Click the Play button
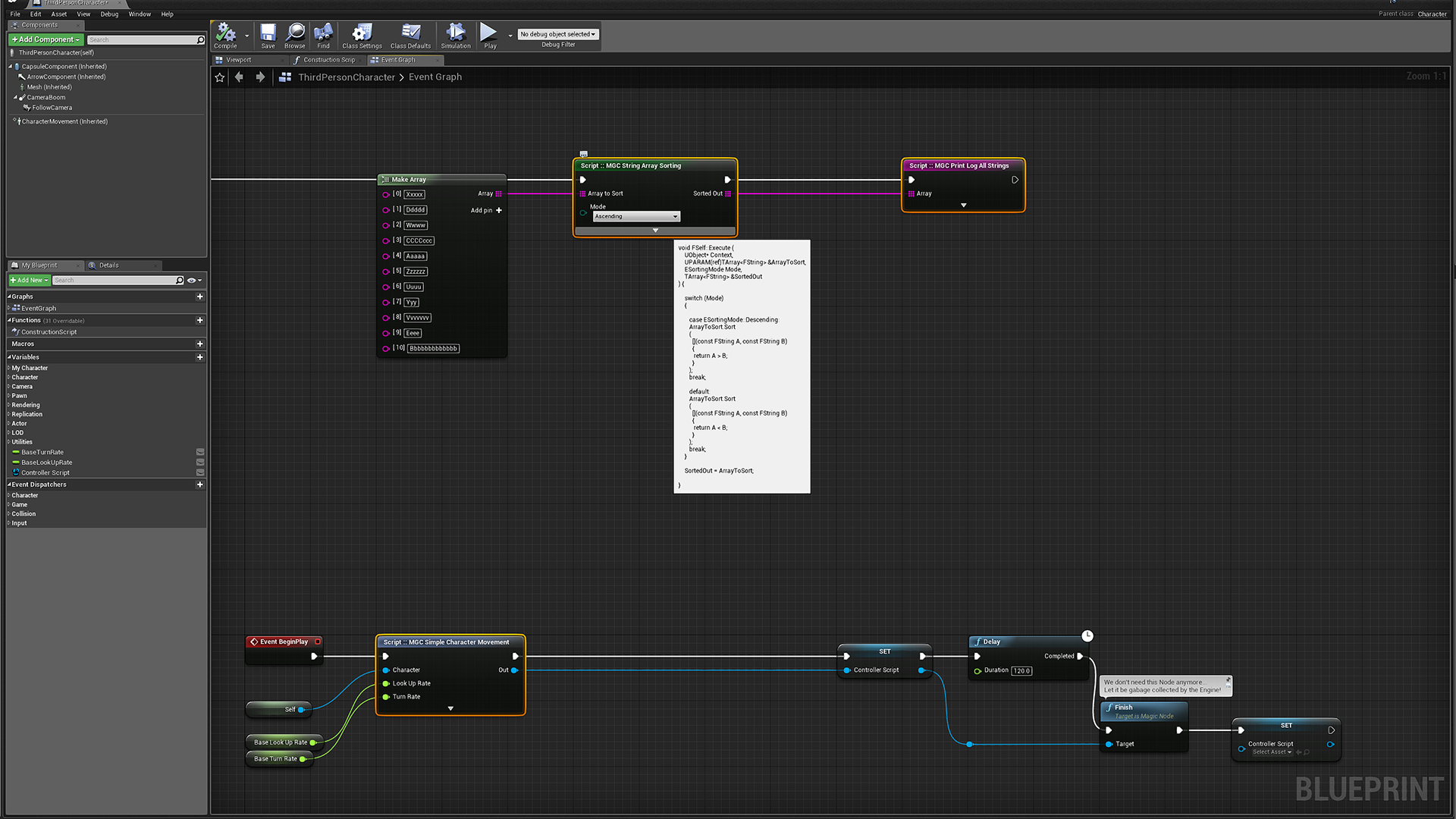The width and height of the screenshot is (1456, 819). (x=489, y=35)
